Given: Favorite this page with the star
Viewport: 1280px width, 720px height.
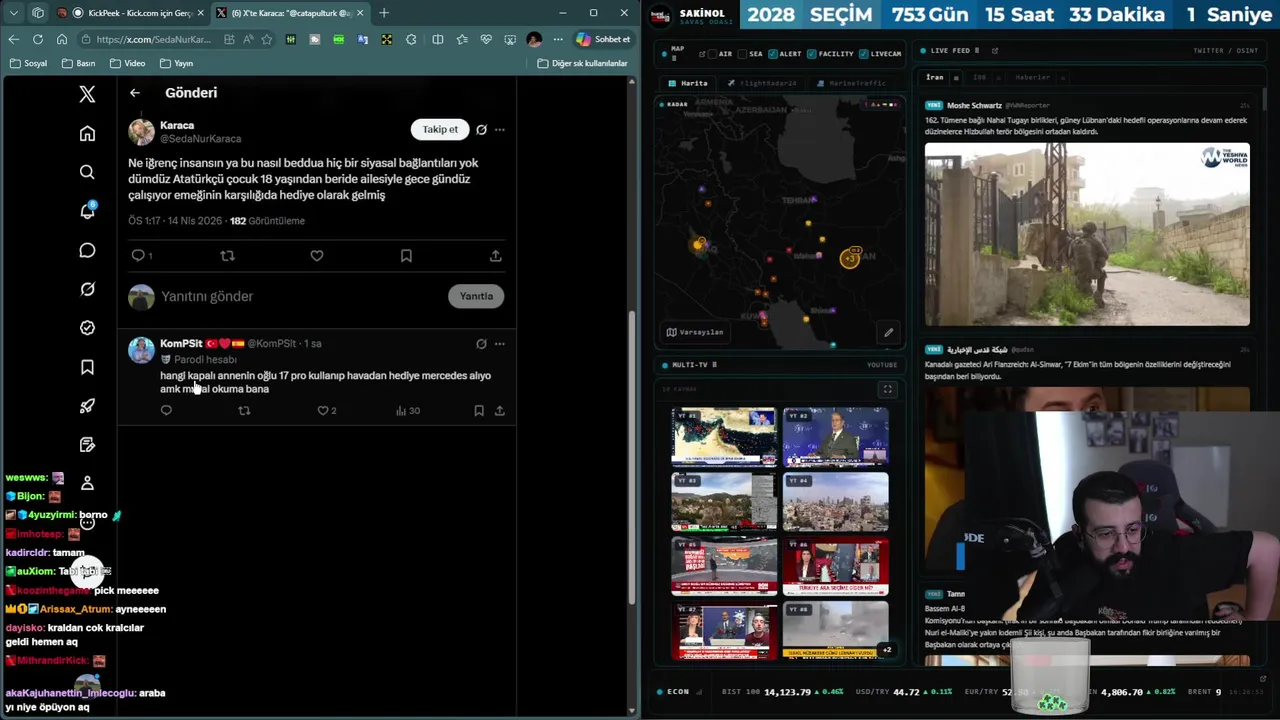Looking at the screenshot, I should (266, 39).
